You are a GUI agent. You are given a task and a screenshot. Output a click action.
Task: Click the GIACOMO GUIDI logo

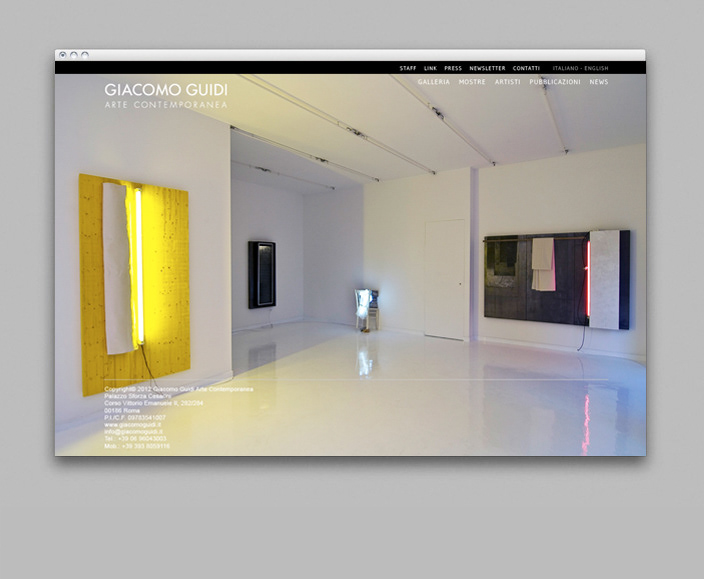click(x=166, y=90)
